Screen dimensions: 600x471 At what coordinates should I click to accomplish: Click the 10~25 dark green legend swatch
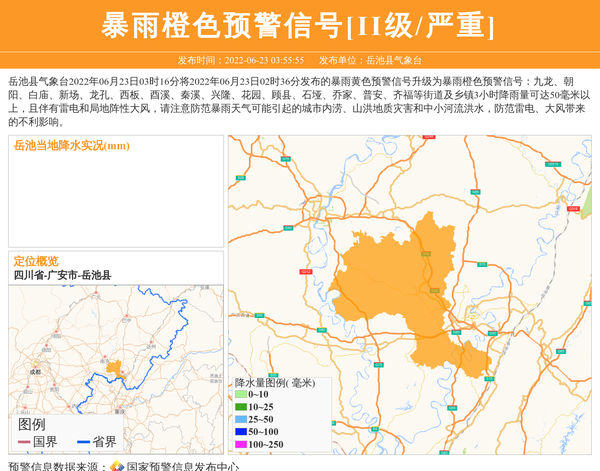click(240, 407)
